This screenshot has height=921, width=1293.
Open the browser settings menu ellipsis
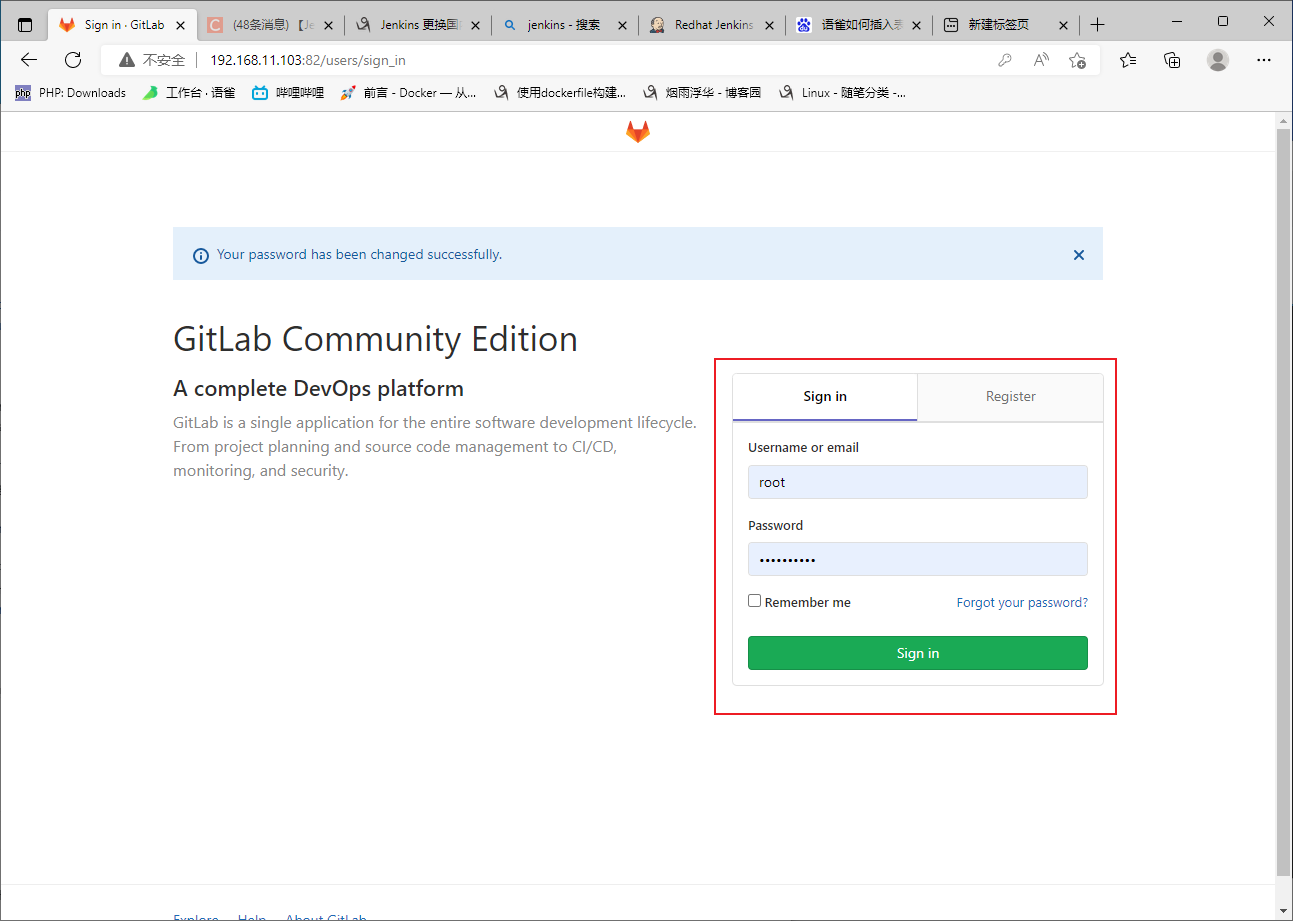(1263, 60)
